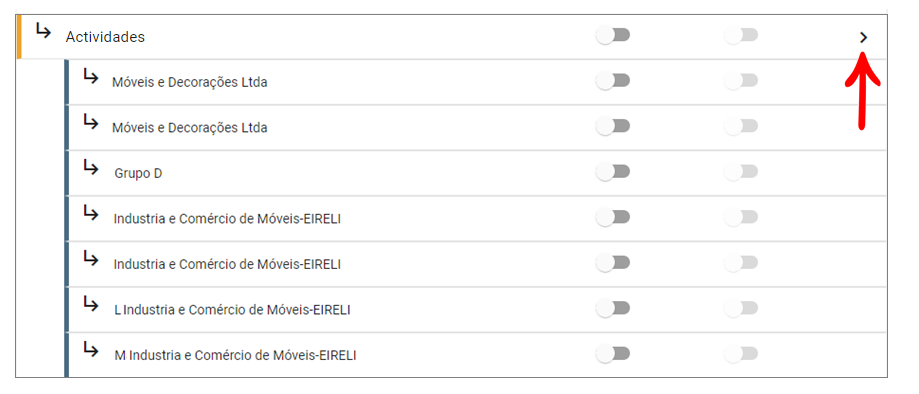
Task: Click arrow icon of second Móveis e Decorações row
Action: click(90, 121)
